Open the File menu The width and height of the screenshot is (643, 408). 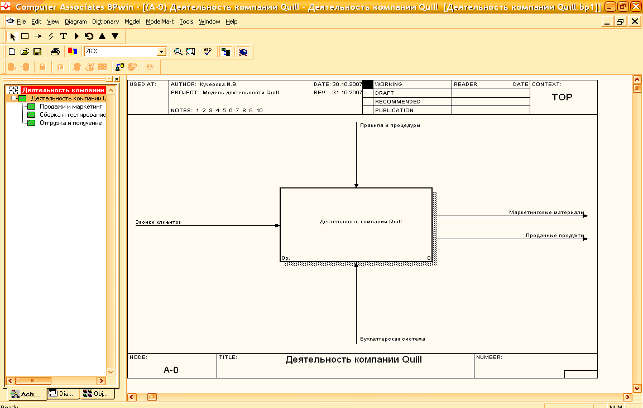21,22
